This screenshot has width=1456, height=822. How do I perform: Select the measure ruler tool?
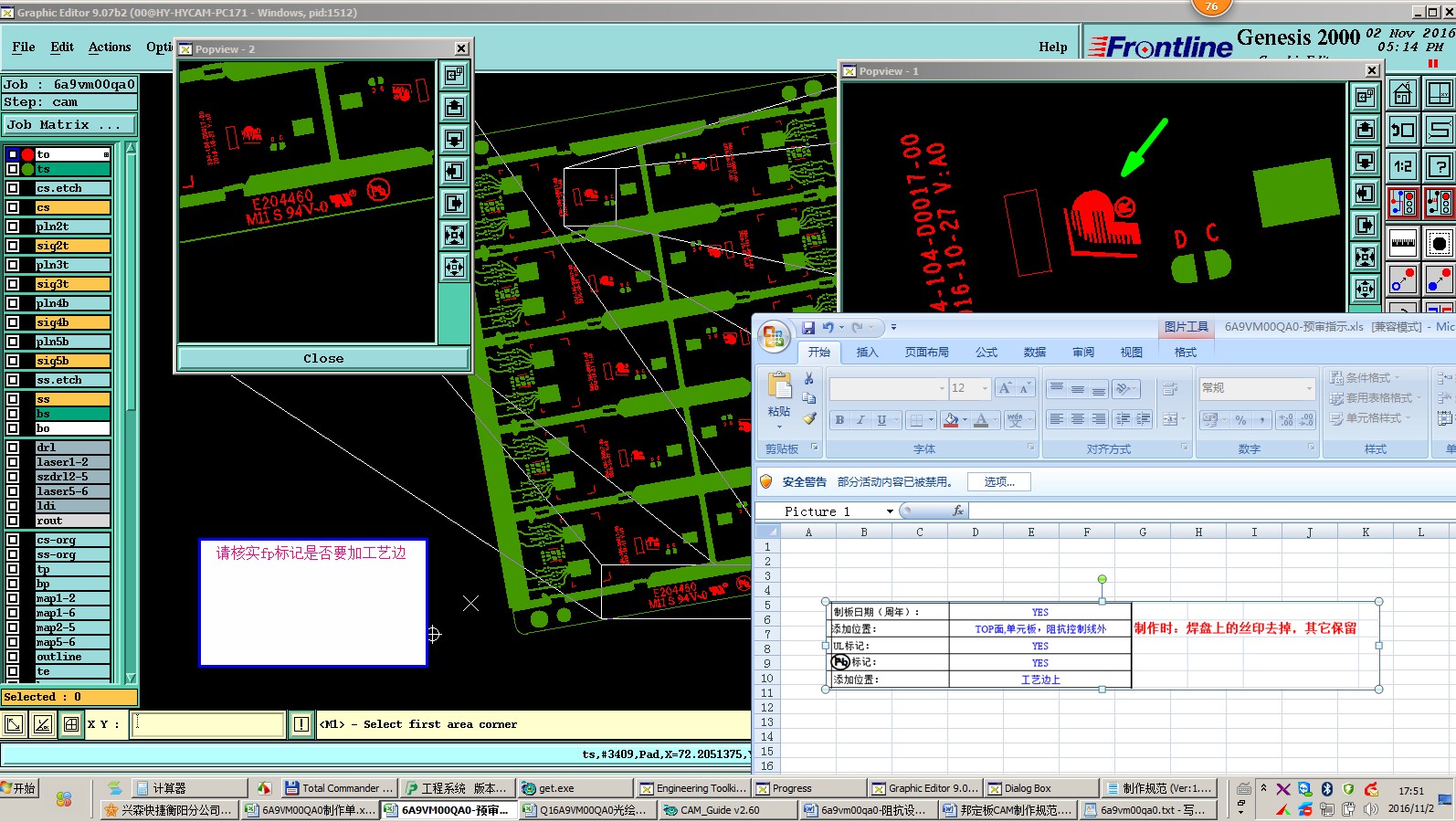pos(1402,243)
